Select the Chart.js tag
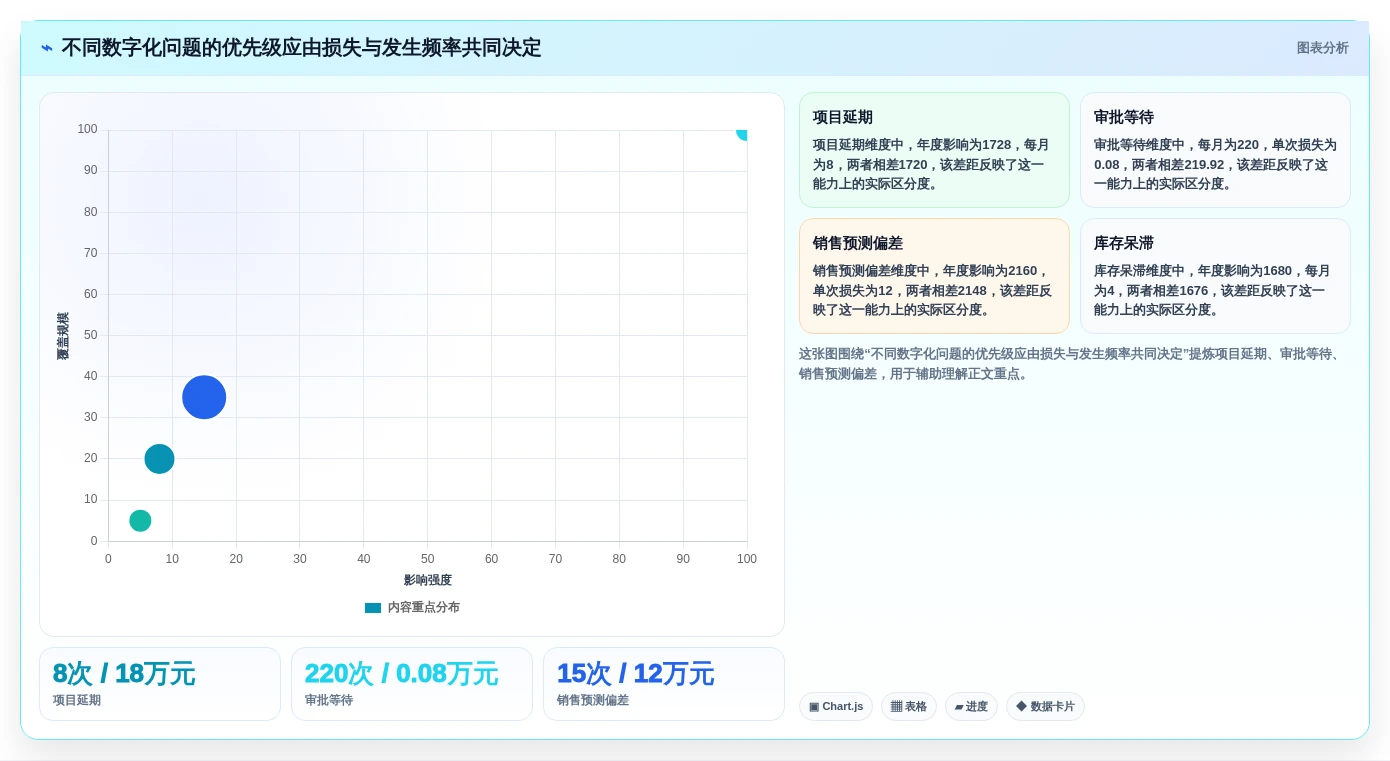Viewport: 1390px width, 761px height. [x=836, y=706]
